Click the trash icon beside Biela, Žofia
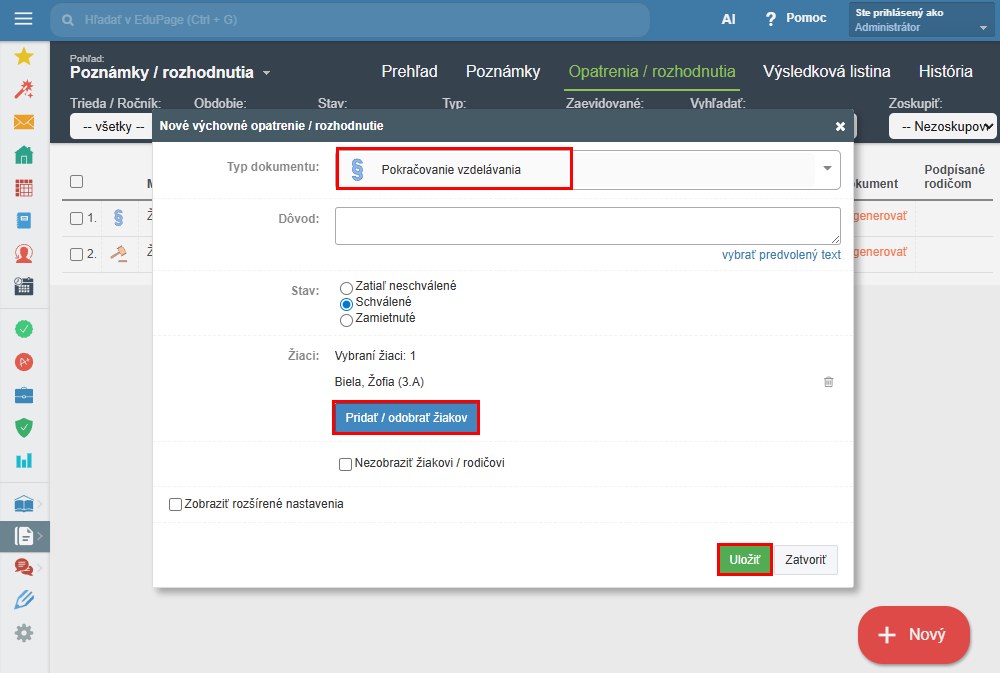 coord(828,381)
